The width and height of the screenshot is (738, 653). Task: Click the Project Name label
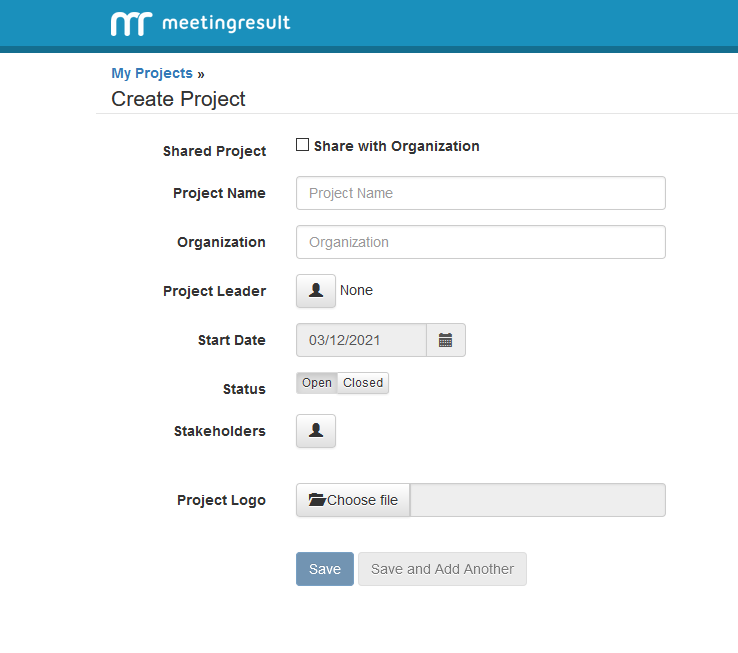219,193
